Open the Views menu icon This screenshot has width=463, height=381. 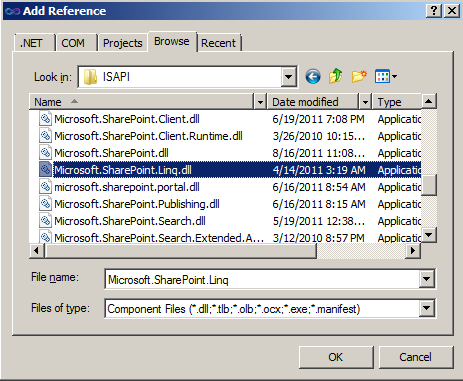[x=382, y=76]
